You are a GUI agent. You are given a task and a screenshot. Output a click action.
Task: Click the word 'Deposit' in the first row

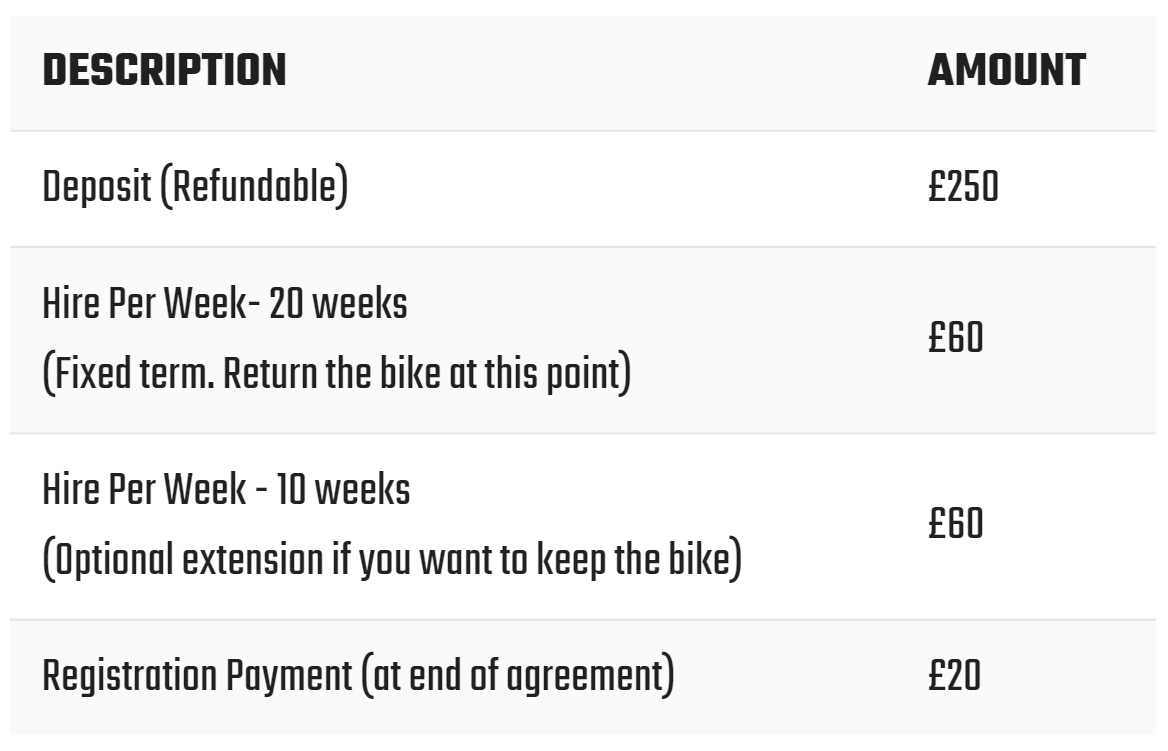pos(97,186)
